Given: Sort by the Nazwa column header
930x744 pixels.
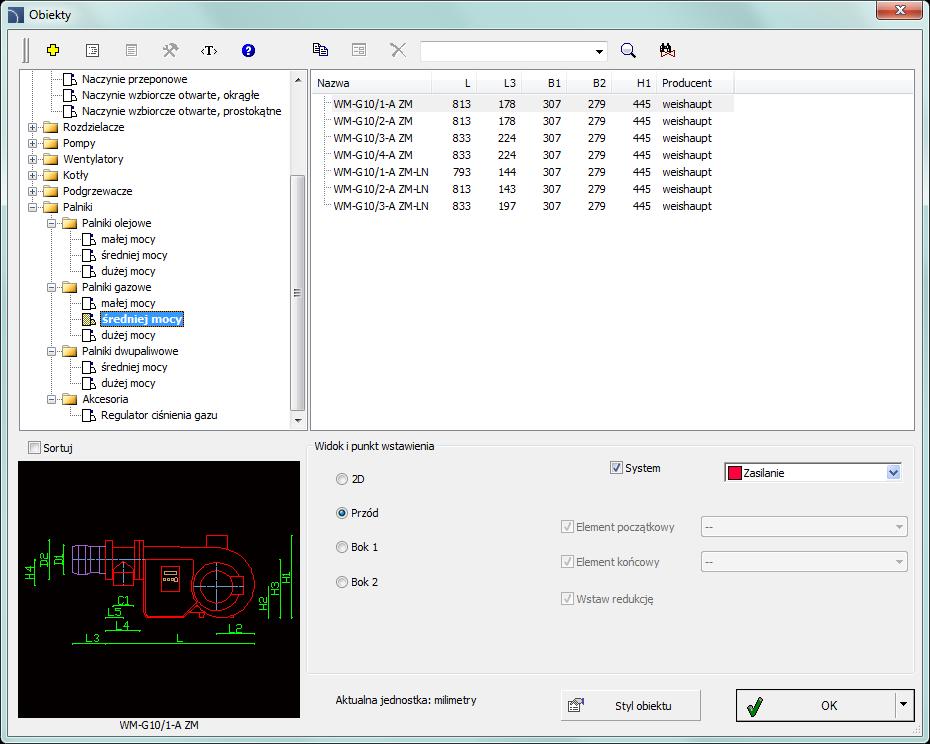Looking at the screenshot, I should coord(372,83).
